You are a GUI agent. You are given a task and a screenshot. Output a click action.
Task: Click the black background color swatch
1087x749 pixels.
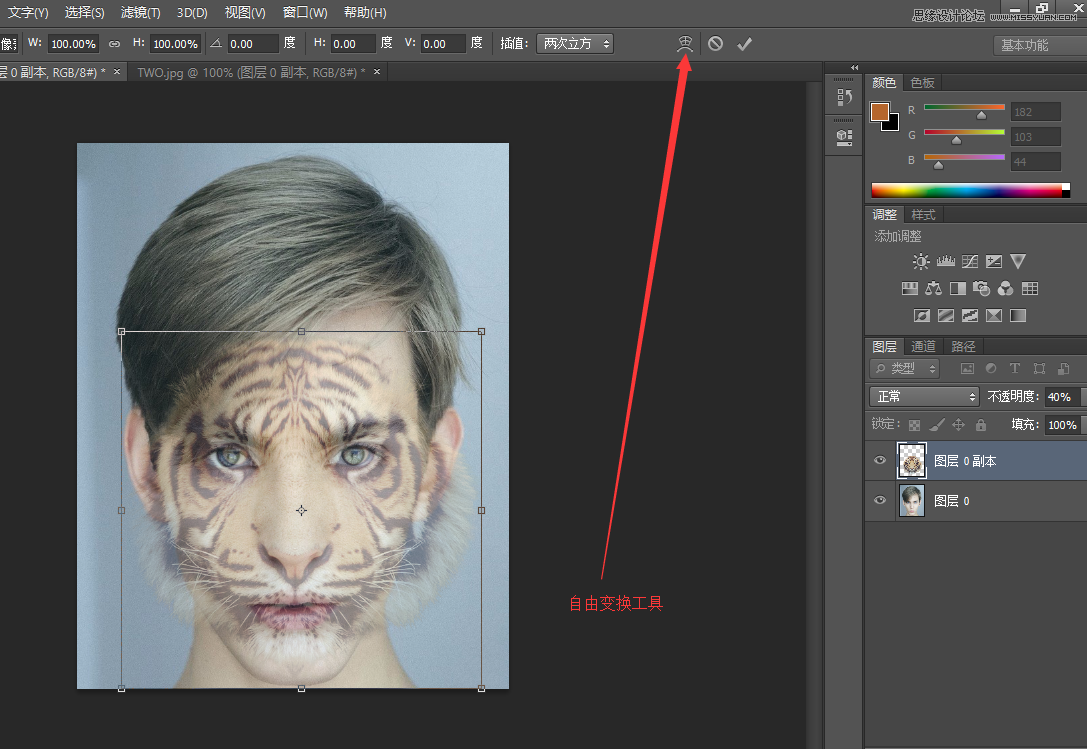(x=893, y=125)
